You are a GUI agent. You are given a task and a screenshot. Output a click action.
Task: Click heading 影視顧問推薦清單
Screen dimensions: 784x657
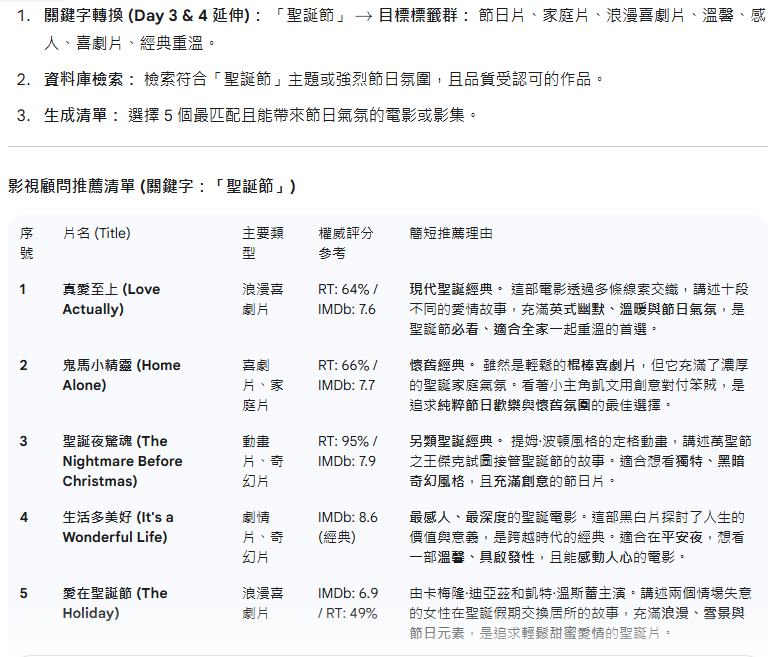point(152,186)
